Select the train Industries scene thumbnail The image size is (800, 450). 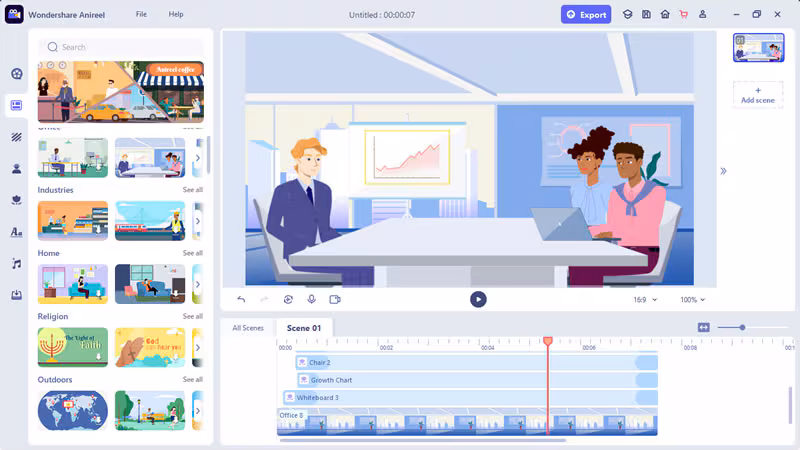(x=150, y=221)
